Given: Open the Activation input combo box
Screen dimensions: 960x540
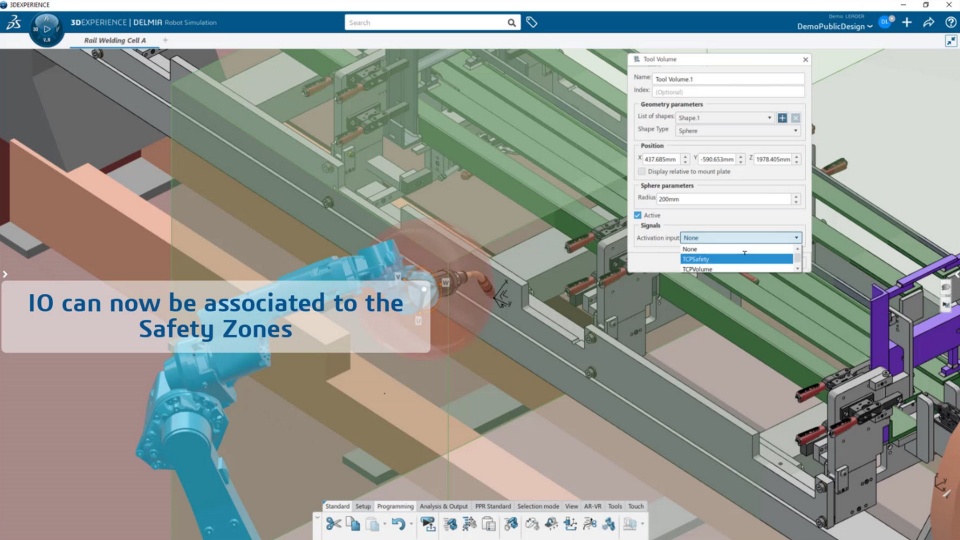Looking at the screenshot, I should pos(740,238).
